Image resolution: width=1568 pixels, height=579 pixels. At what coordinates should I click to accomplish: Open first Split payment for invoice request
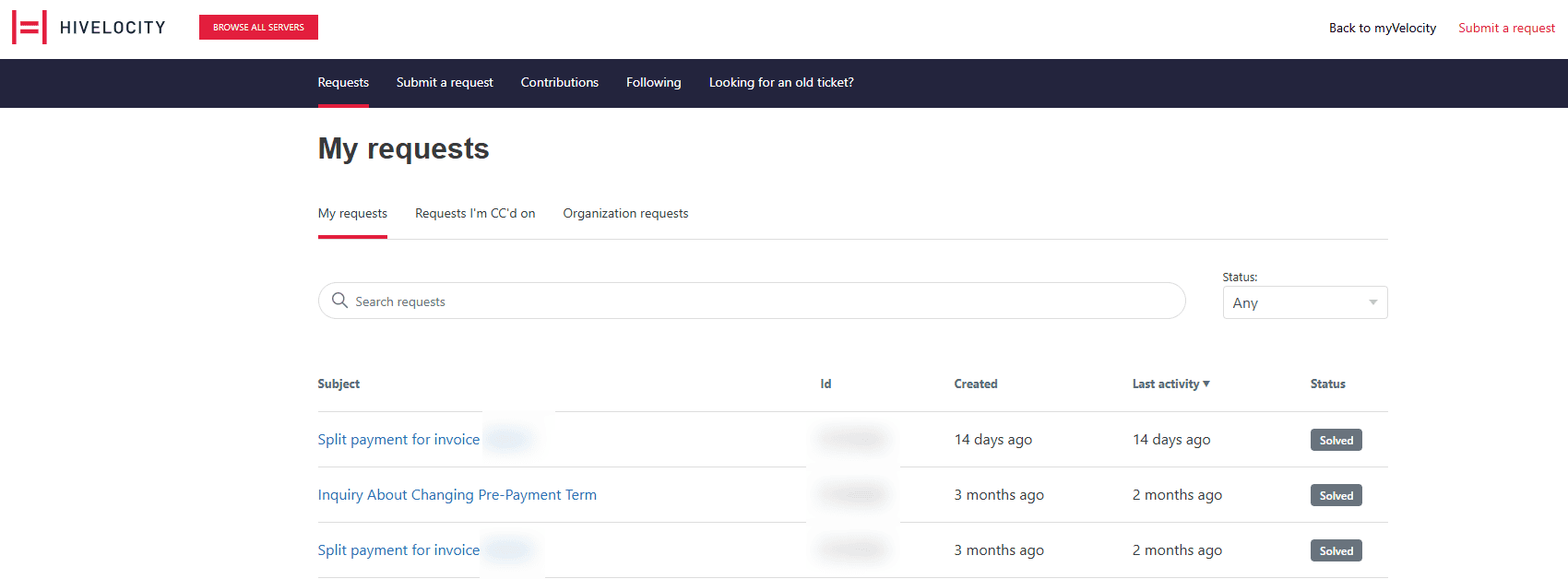398,440
